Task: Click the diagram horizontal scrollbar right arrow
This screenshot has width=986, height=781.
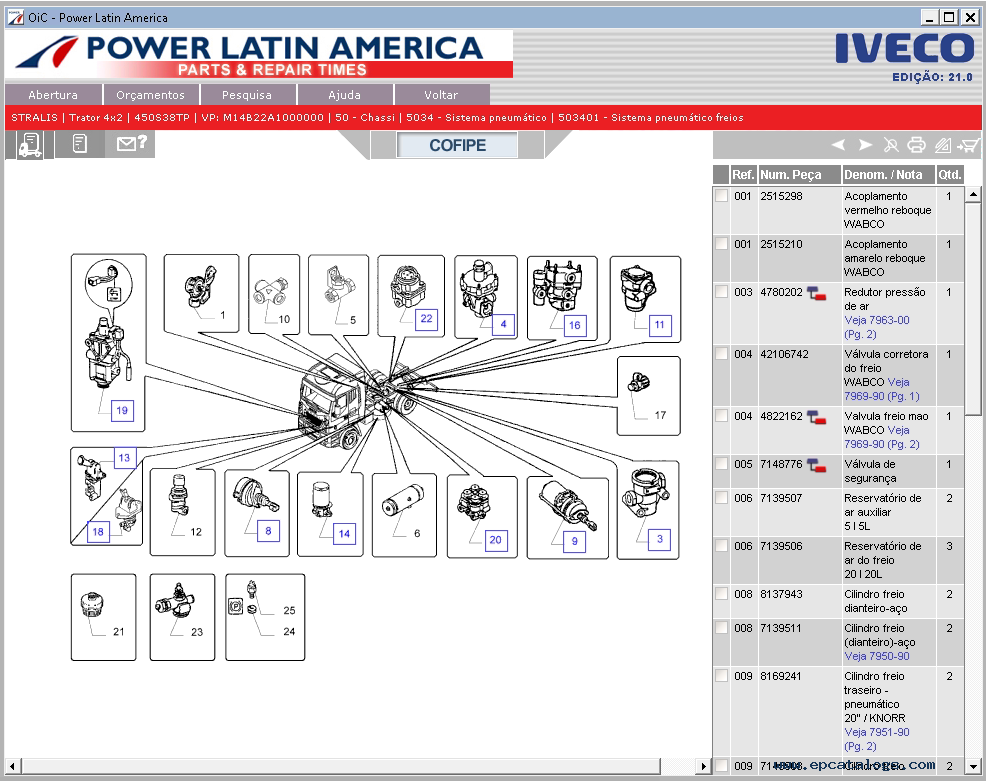Action: coord(704,766)
